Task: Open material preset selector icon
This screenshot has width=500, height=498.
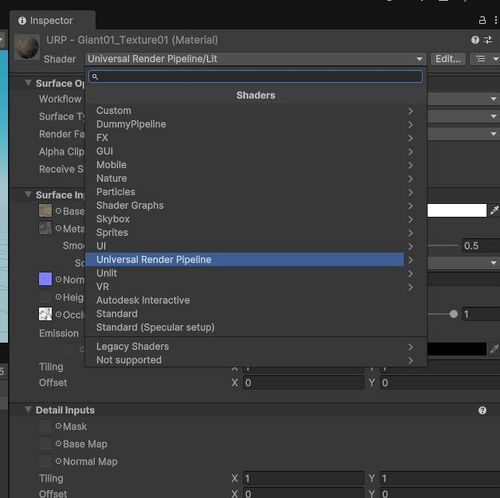Action: click(x=488, y=40)
